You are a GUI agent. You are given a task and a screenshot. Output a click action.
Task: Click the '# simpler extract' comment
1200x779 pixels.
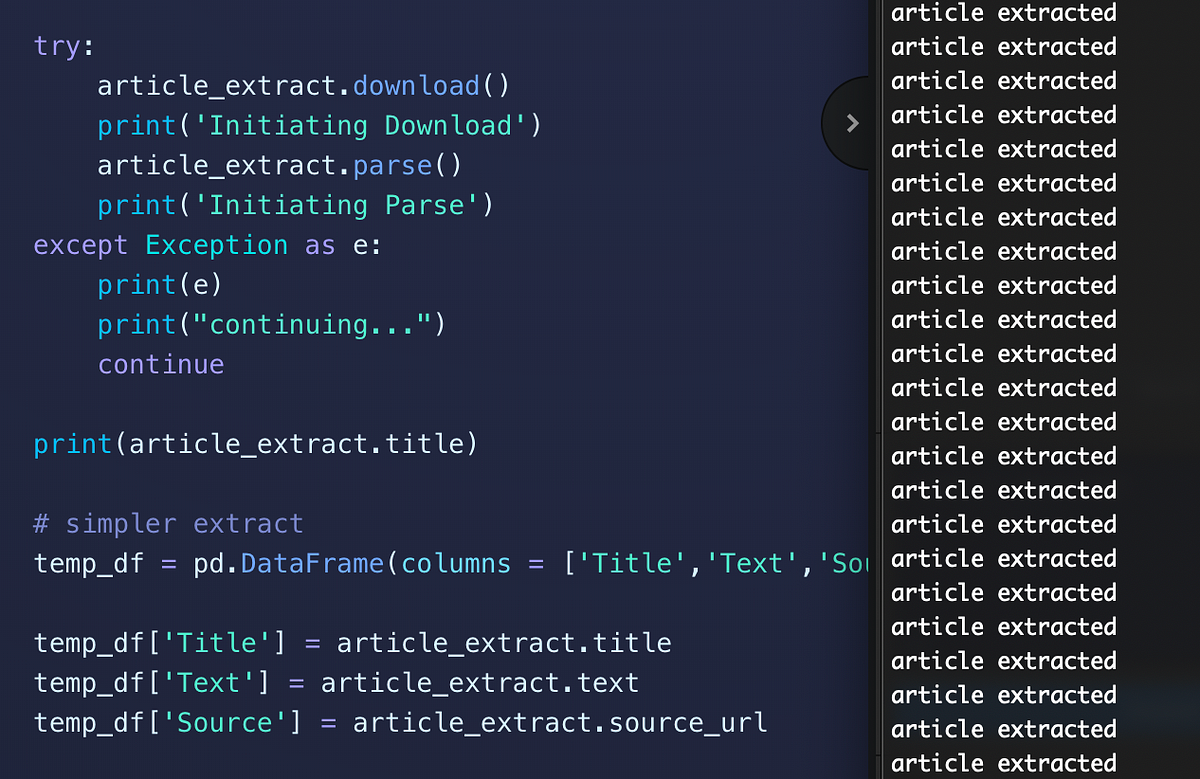[x=167, y=523]
